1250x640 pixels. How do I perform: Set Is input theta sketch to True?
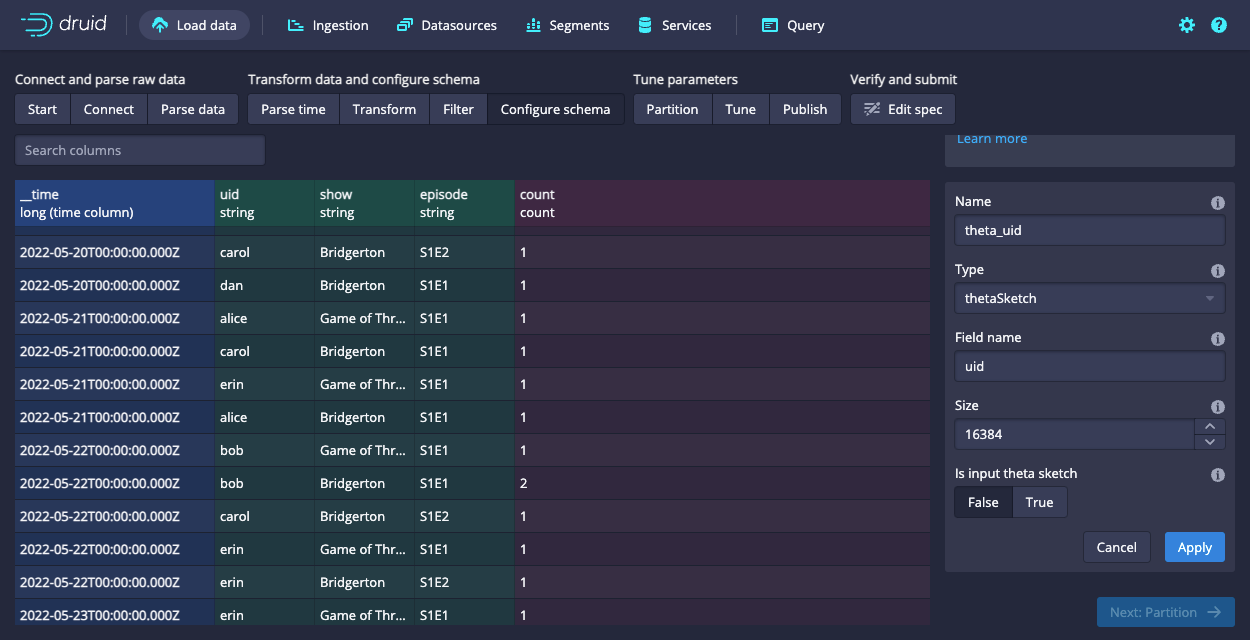(x=1039, y=502)
